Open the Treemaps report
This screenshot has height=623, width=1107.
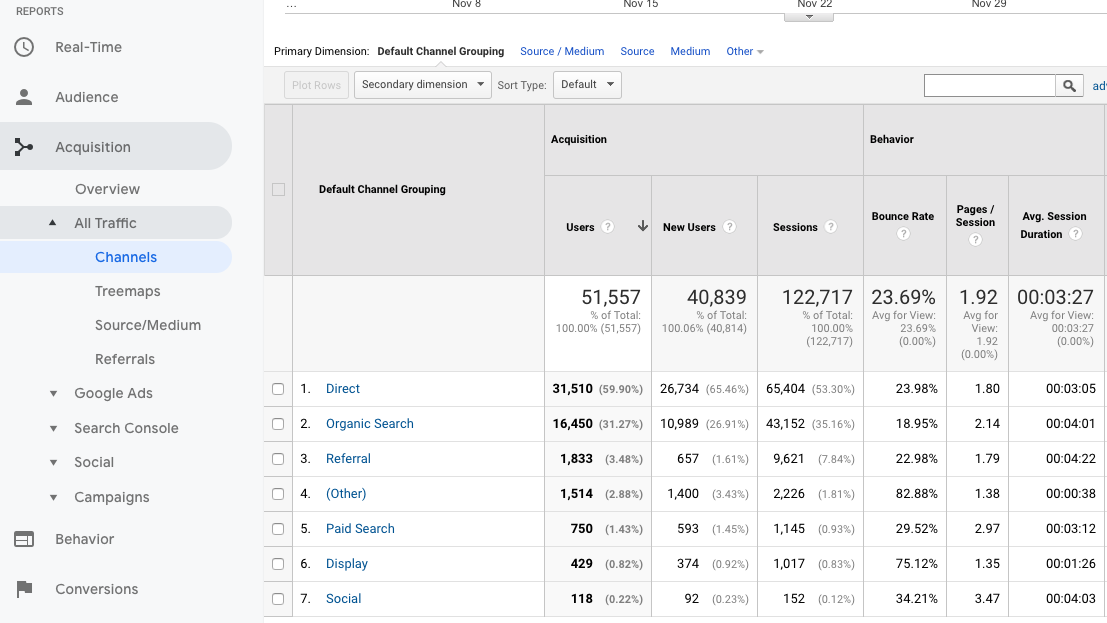pos(128,291)
